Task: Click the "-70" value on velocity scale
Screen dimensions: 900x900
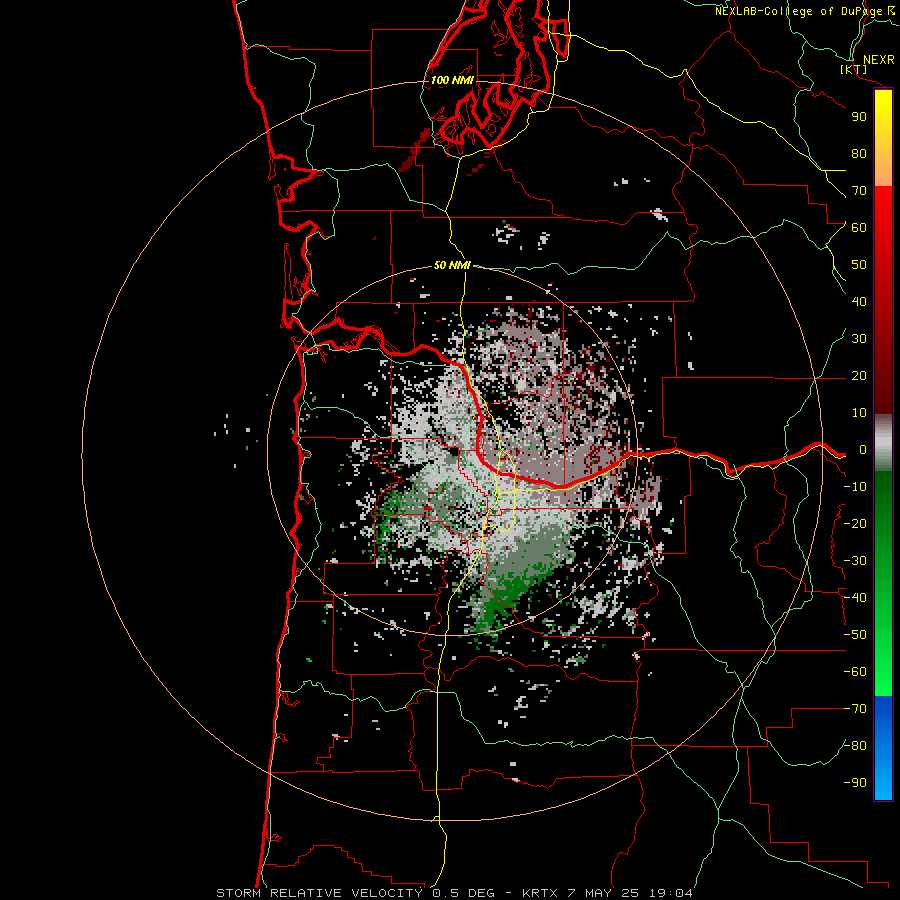Action: pyautogui.click(x=855, y=709)
